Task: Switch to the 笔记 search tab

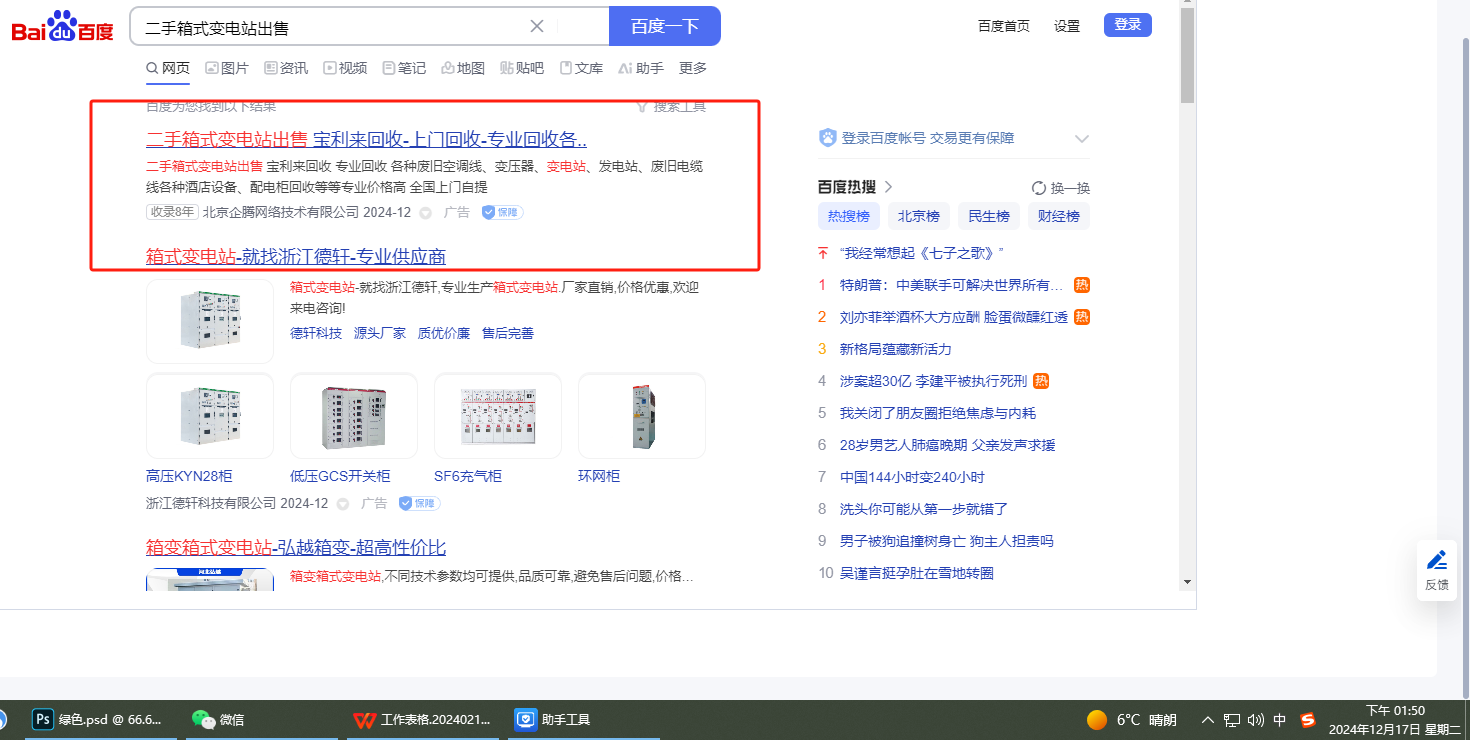Action: coord(404,68)
